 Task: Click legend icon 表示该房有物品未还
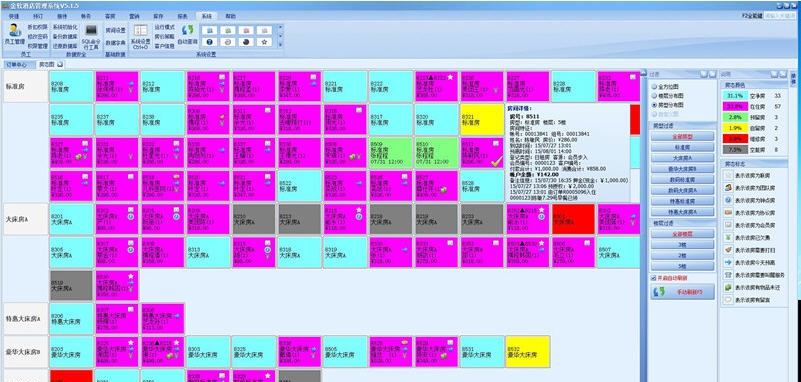(728, 288)
